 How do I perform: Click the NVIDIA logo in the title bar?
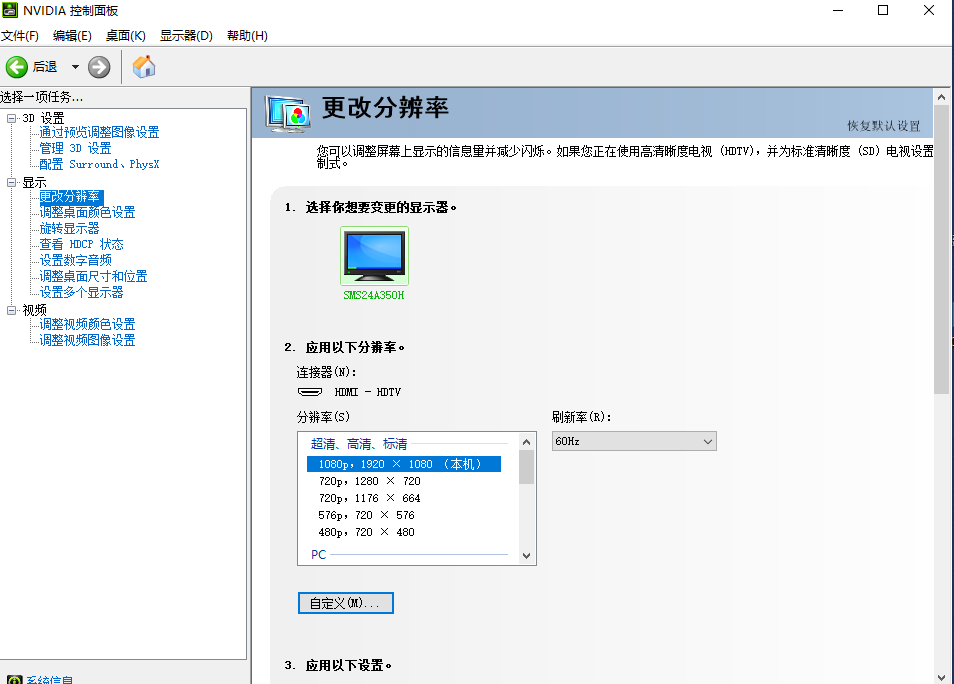[x=10, y=11]
